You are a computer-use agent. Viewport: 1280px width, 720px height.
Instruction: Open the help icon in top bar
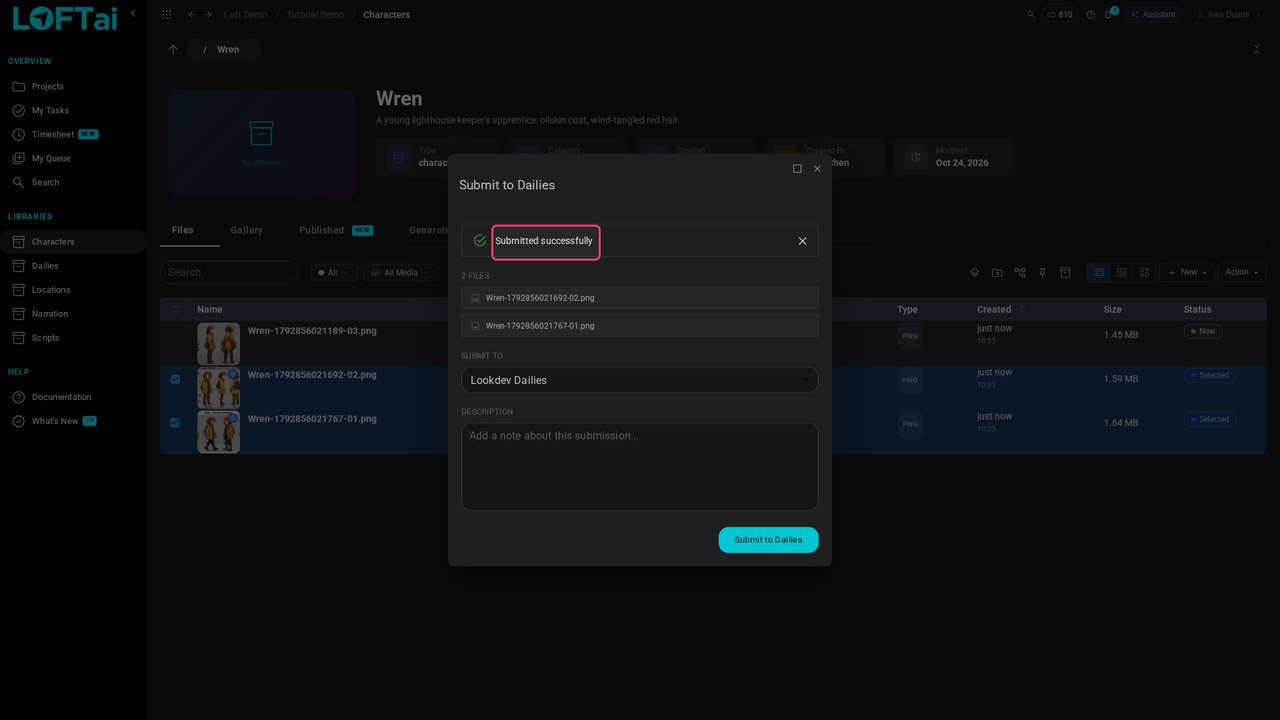[x=1090, y=15]
